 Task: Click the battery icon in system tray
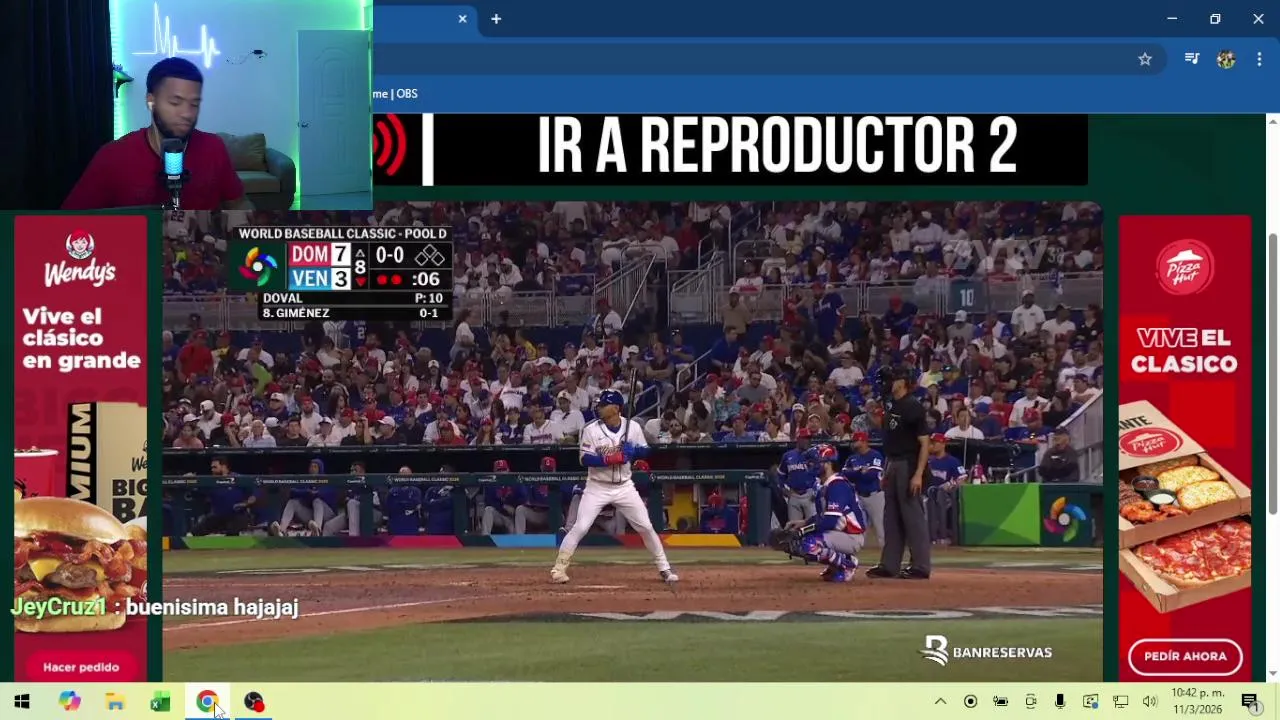pyautogui.click(x=1000, y=702)
